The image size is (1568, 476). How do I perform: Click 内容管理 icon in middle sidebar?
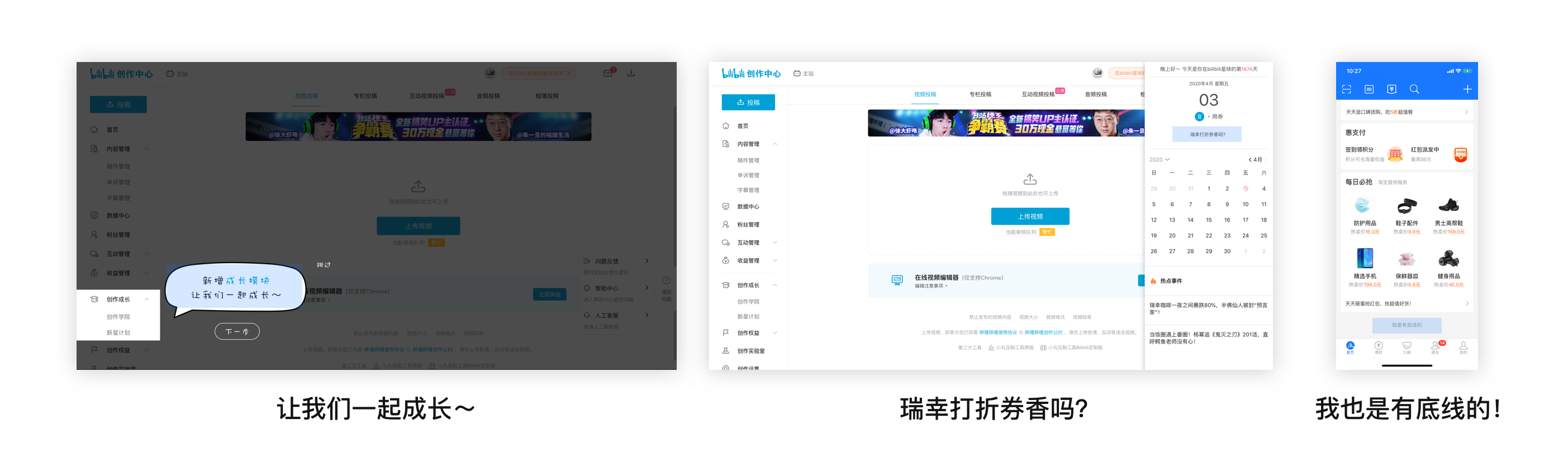tap(725, 144)
